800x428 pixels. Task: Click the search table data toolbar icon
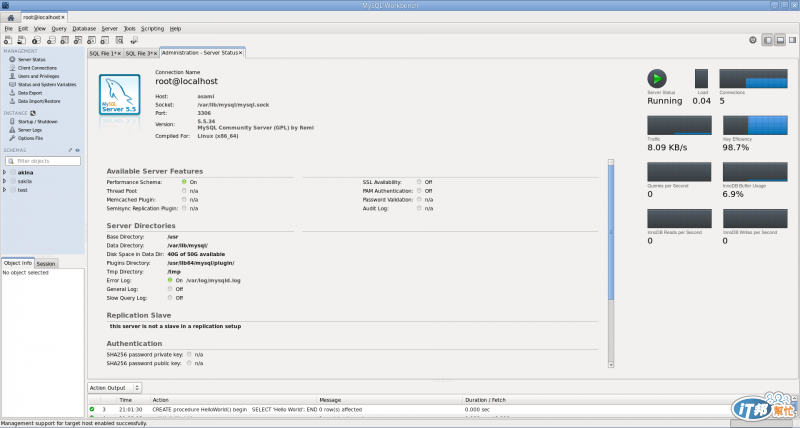(x=119, y=40)
